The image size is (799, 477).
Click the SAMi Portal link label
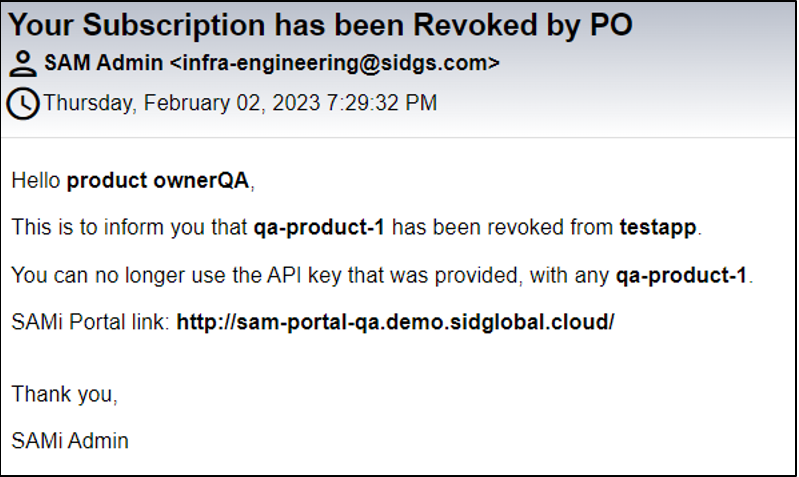click(x=90, y=322)
